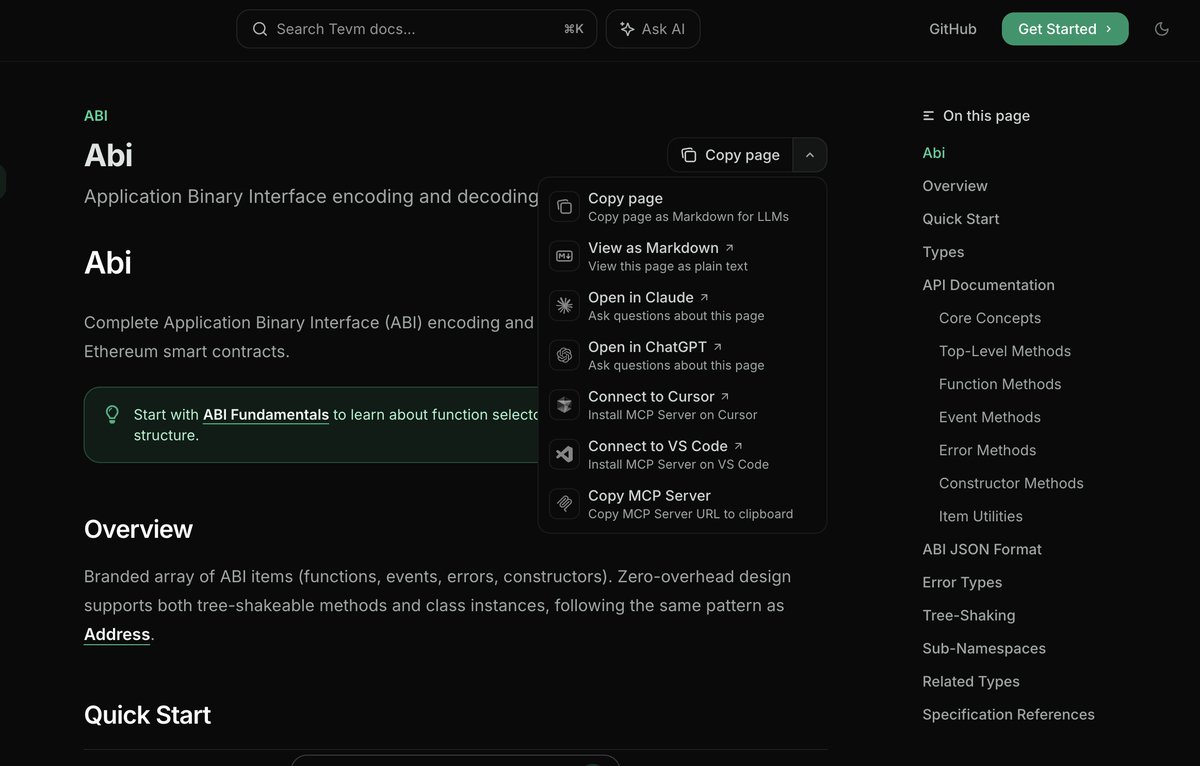Click the VS Code logo icon
Image resolution: width=1200 pixels, height=766 pixels.
click(x=564, y=454)
